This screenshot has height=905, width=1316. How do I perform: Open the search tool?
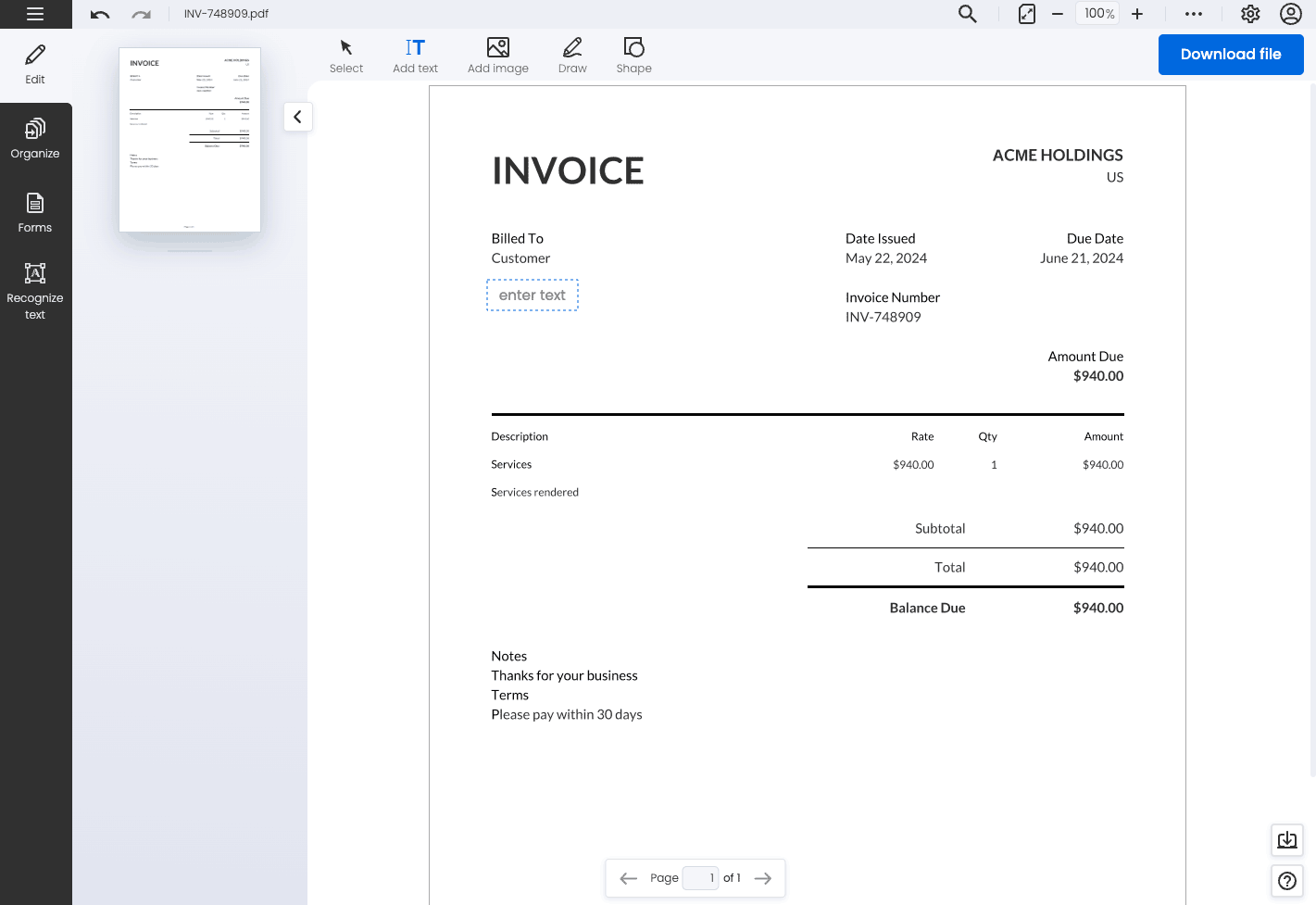(x=967, y=14)
